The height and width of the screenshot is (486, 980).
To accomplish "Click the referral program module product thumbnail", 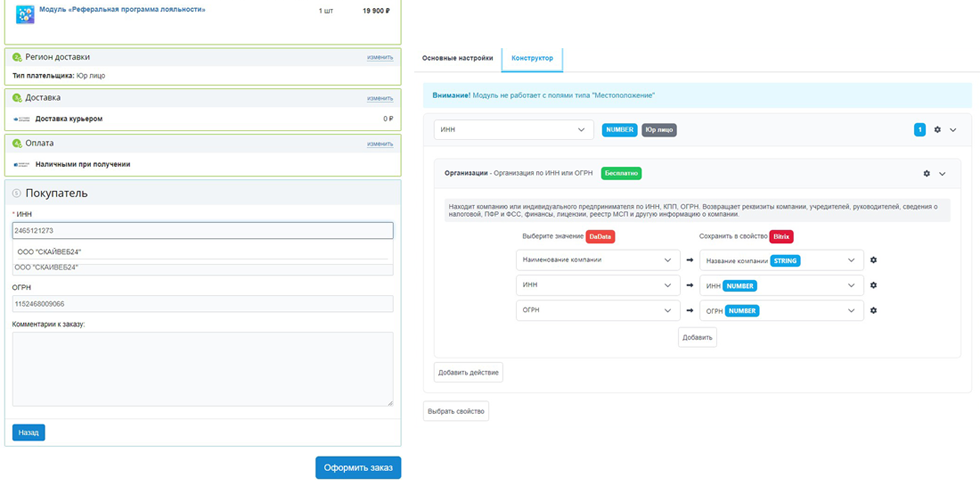I will 25,14.
